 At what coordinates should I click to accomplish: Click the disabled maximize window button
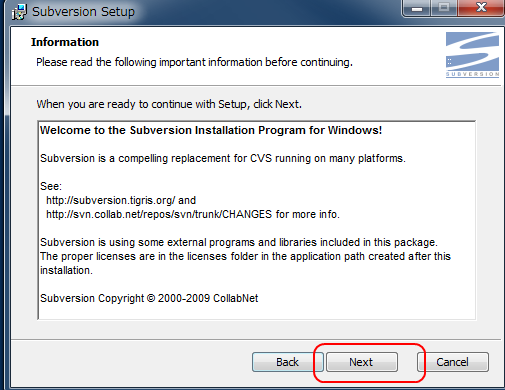[x=444, y=8]
